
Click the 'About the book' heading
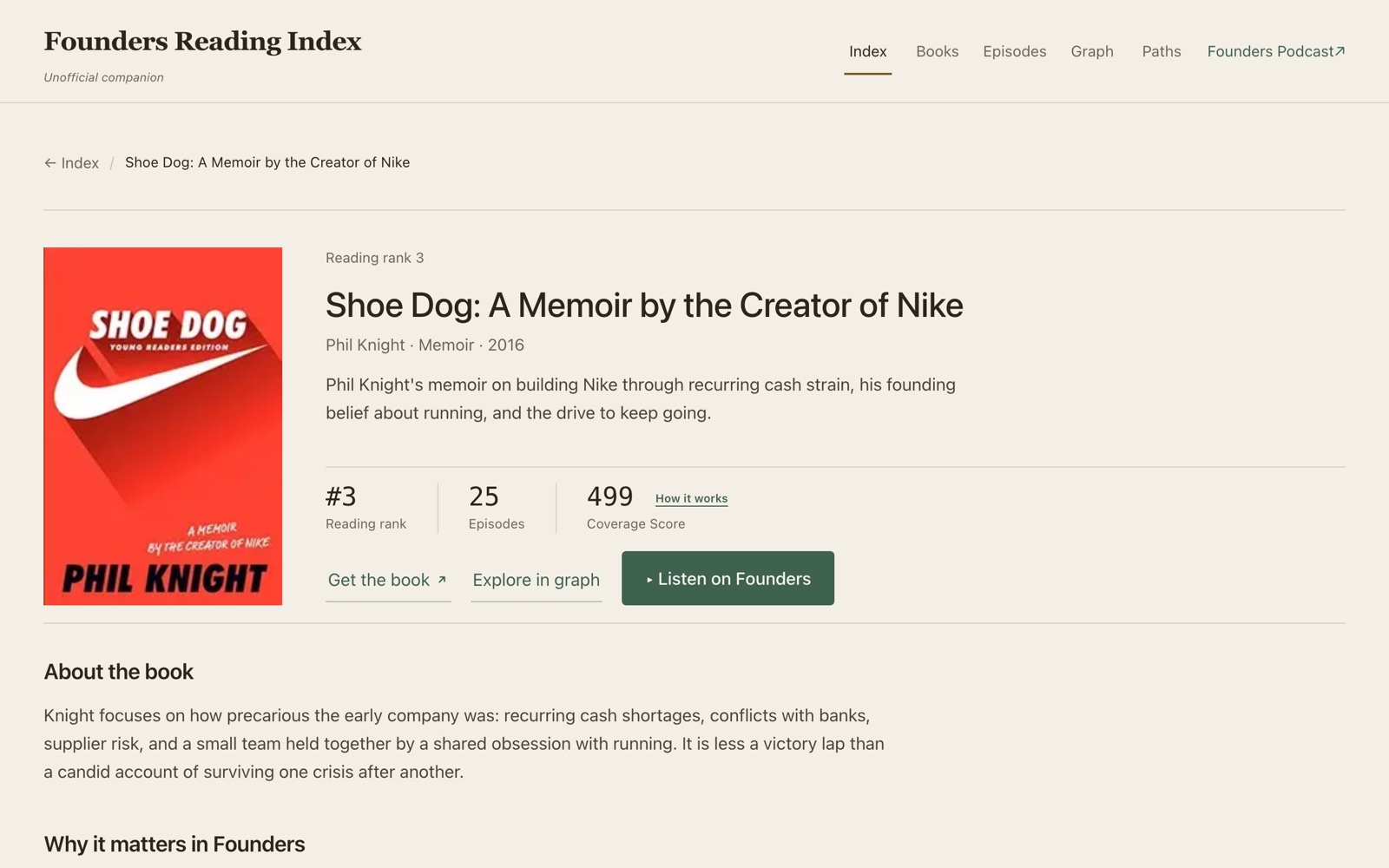[x=119, y=672]
